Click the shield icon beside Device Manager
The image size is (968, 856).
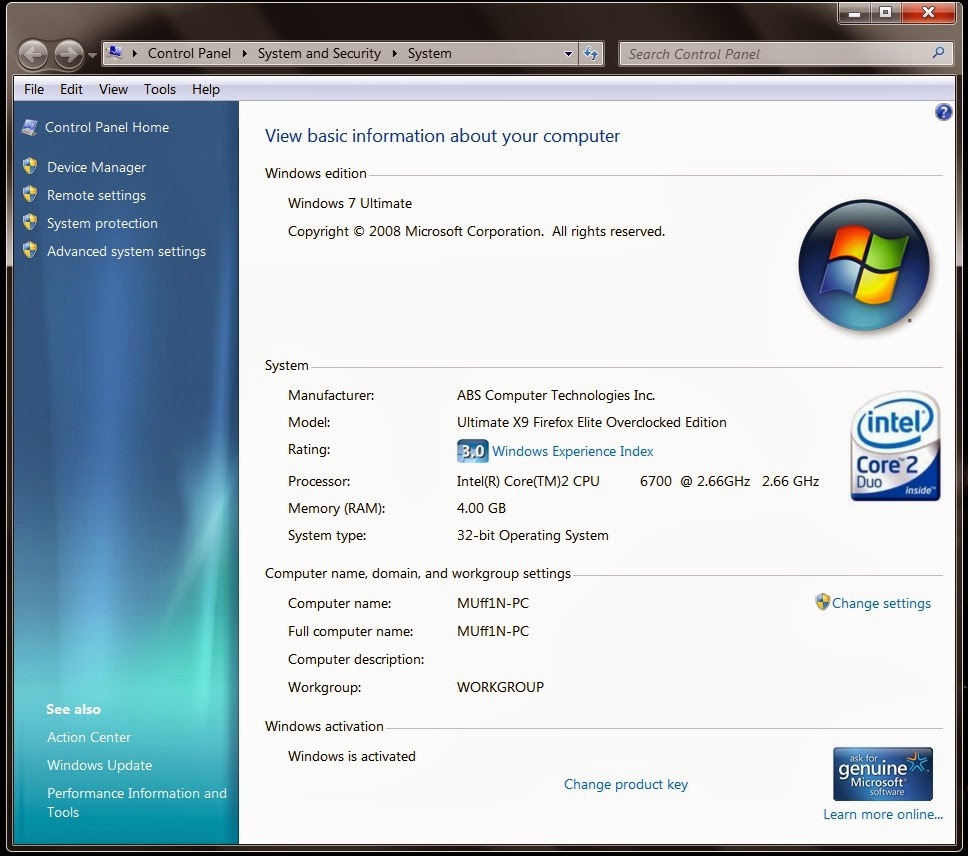point(30,166)
